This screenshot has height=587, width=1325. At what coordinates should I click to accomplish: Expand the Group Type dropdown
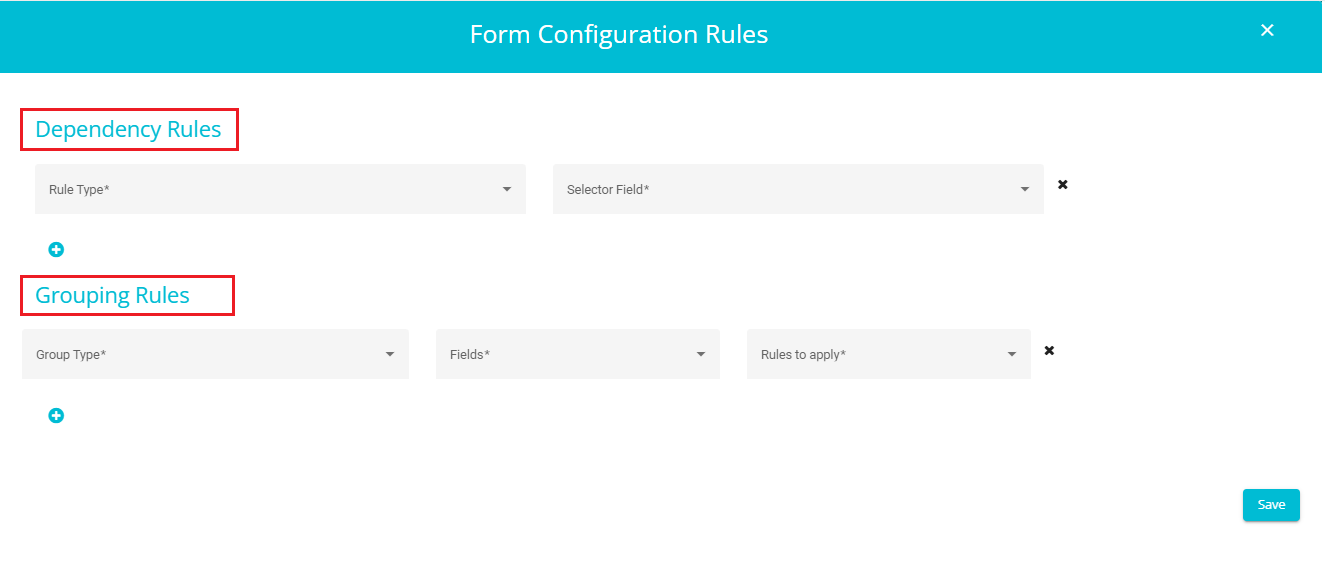(215, 354)
